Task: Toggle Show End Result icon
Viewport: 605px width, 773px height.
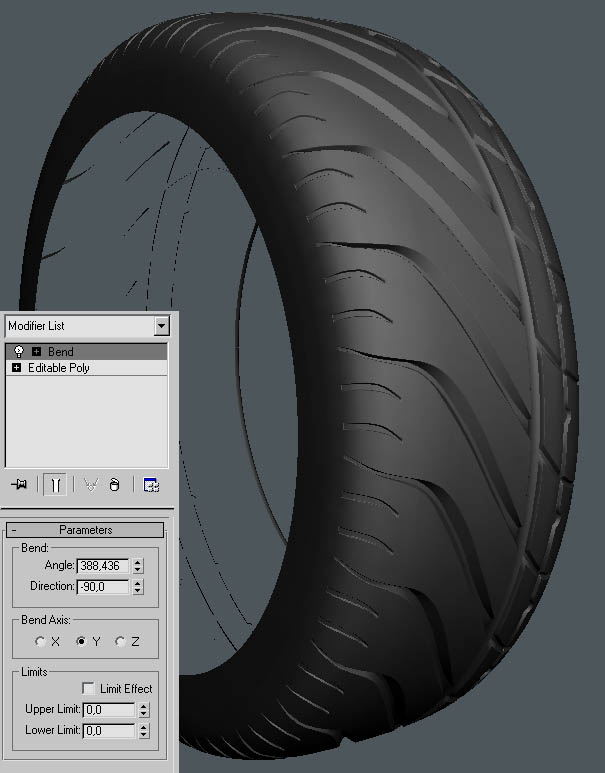Action: [x=55, y=485]
